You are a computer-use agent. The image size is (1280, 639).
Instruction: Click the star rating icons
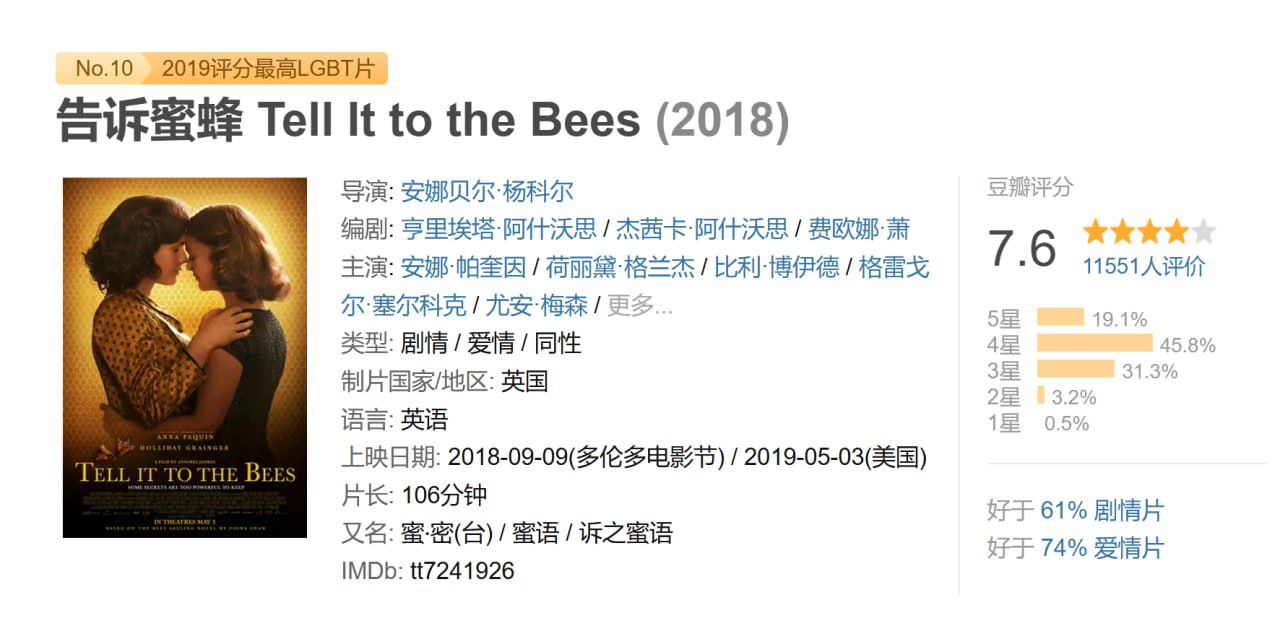pos(1148,232)
